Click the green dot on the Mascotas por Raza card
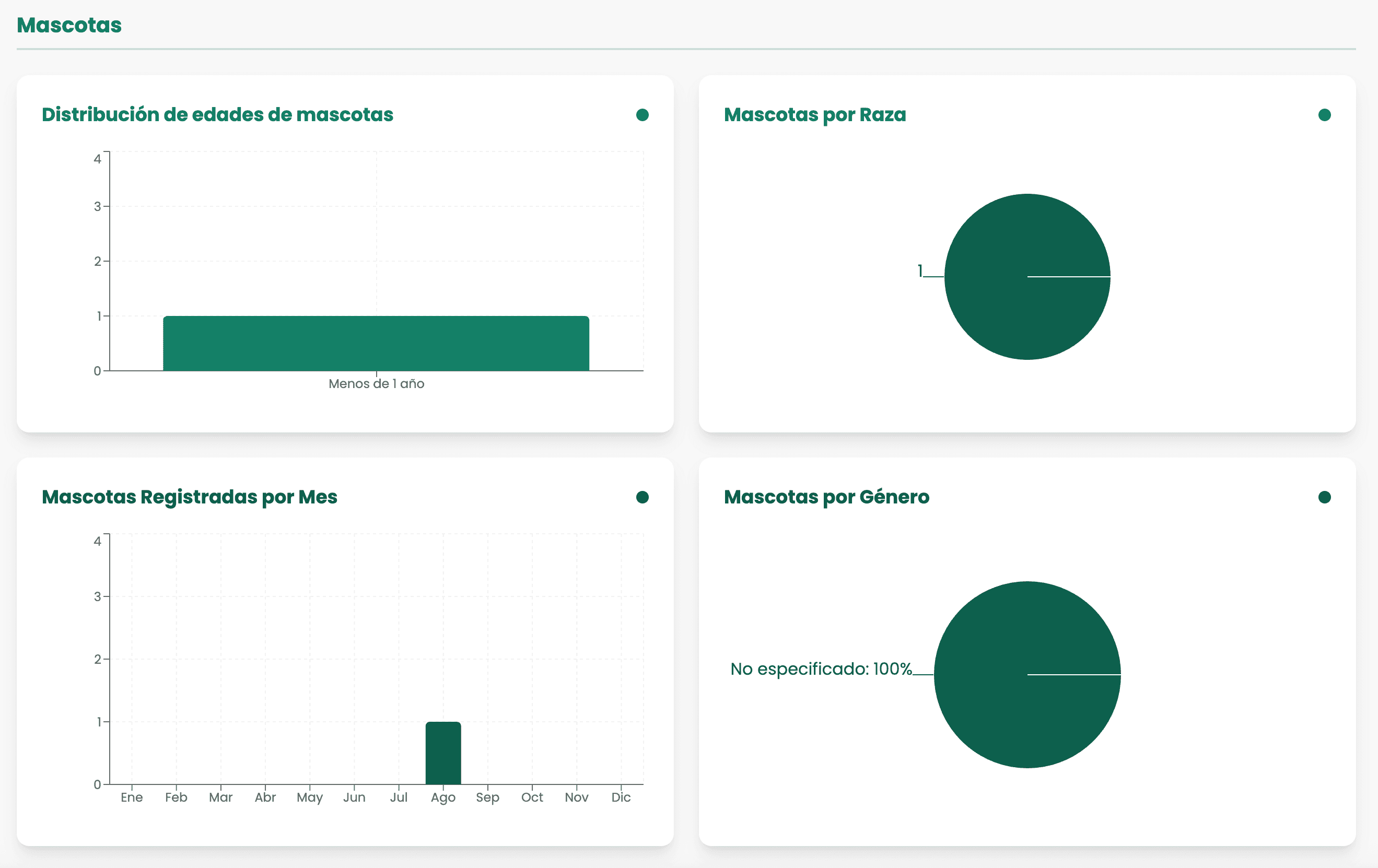The image size is (1378, 868). click(1324, 115)
